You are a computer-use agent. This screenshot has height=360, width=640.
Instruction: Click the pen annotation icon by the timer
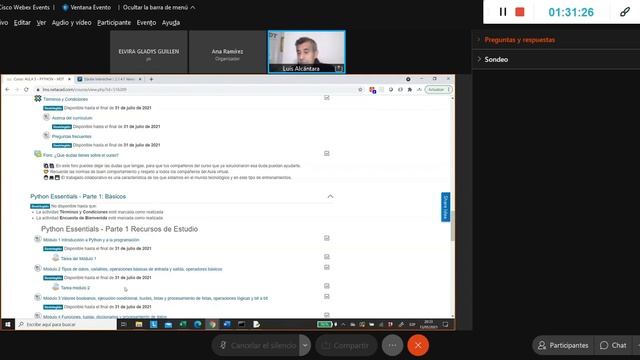[x=624, y=12]
